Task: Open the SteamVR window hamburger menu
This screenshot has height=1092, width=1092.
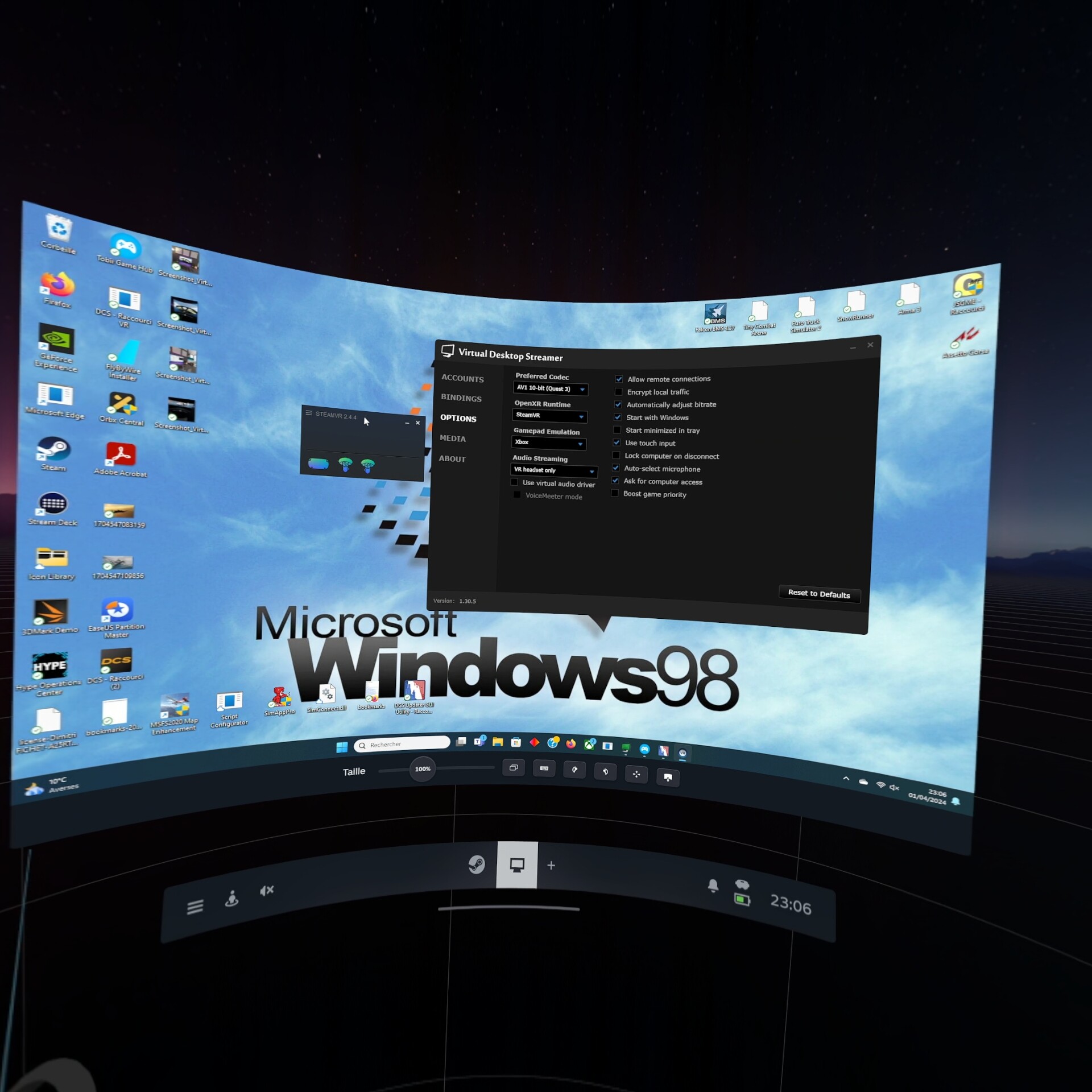Action: [x=309, y=413]
